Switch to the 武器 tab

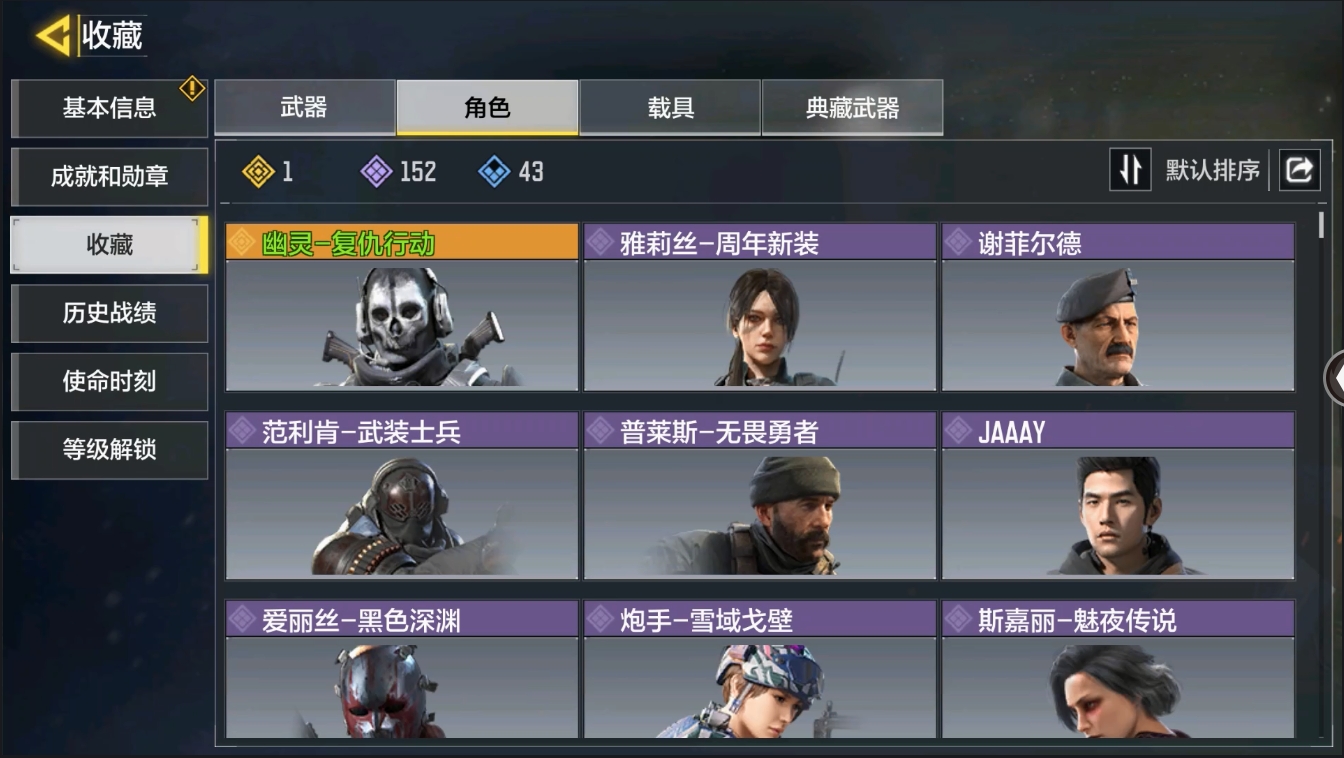click(x=304, y=107)
